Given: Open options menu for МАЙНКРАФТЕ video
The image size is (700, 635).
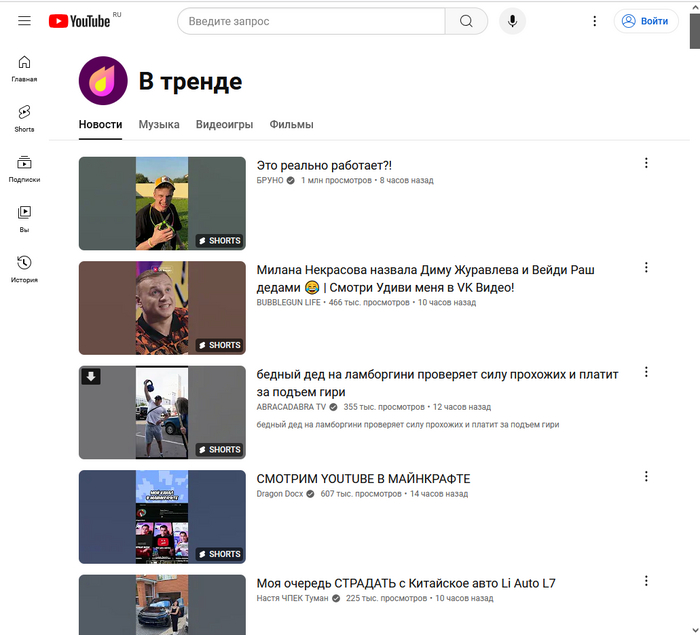Looking at the screenshot, I should tap(646, 476).
